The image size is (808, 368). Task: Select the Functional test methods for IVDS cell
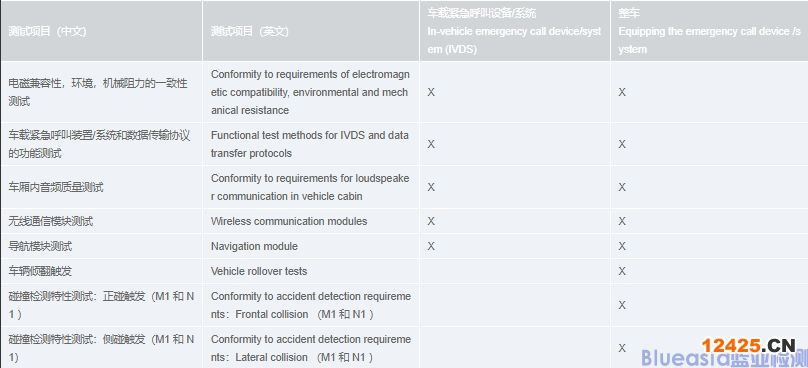click(311, 144)
